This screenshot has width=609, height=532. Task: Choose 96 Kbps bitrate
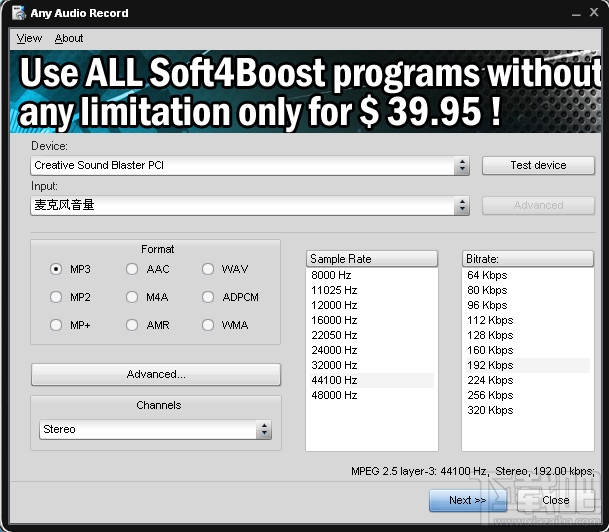tap(528, 305)
